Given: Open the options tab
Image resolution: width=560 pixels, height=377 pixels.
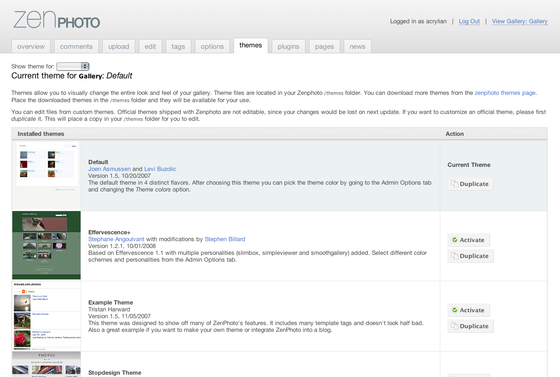Looking at the screenshot, I should 212,46.
